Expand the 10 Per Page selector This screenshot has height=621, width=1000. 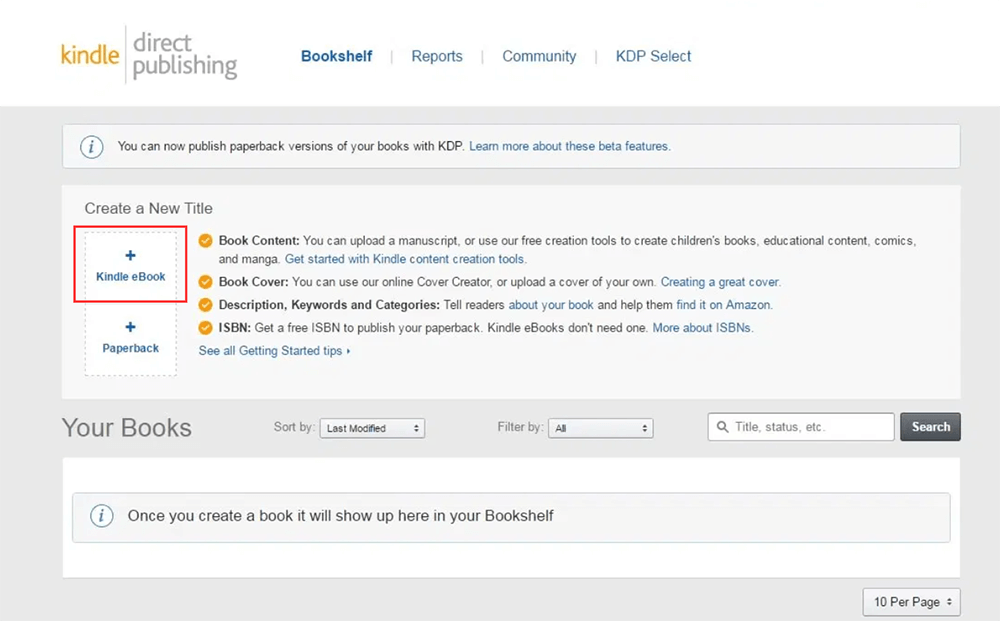911,602
